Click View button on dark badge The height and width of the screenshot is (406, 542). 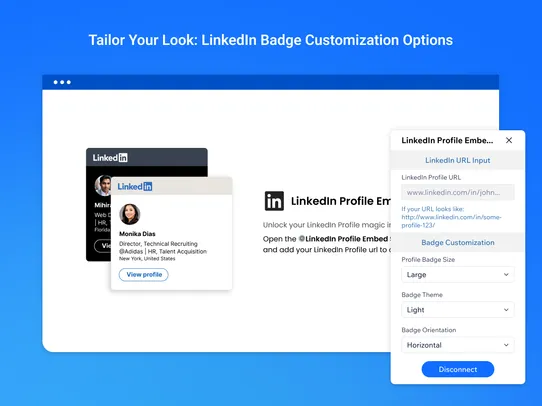tap(103, 246)
